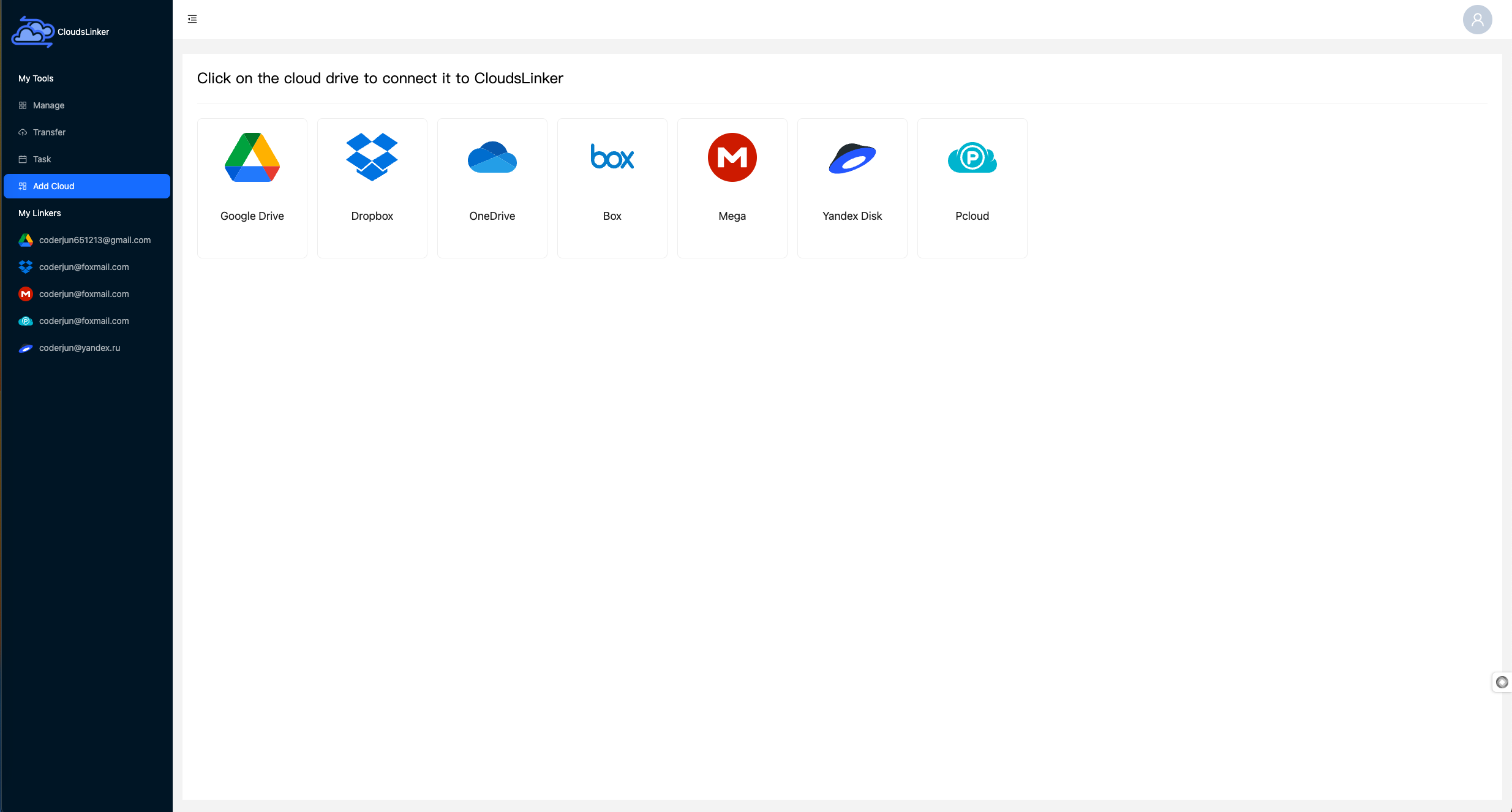Select the Yandex Disk saucer icon

pyautogui.click(x=852, y=159)
